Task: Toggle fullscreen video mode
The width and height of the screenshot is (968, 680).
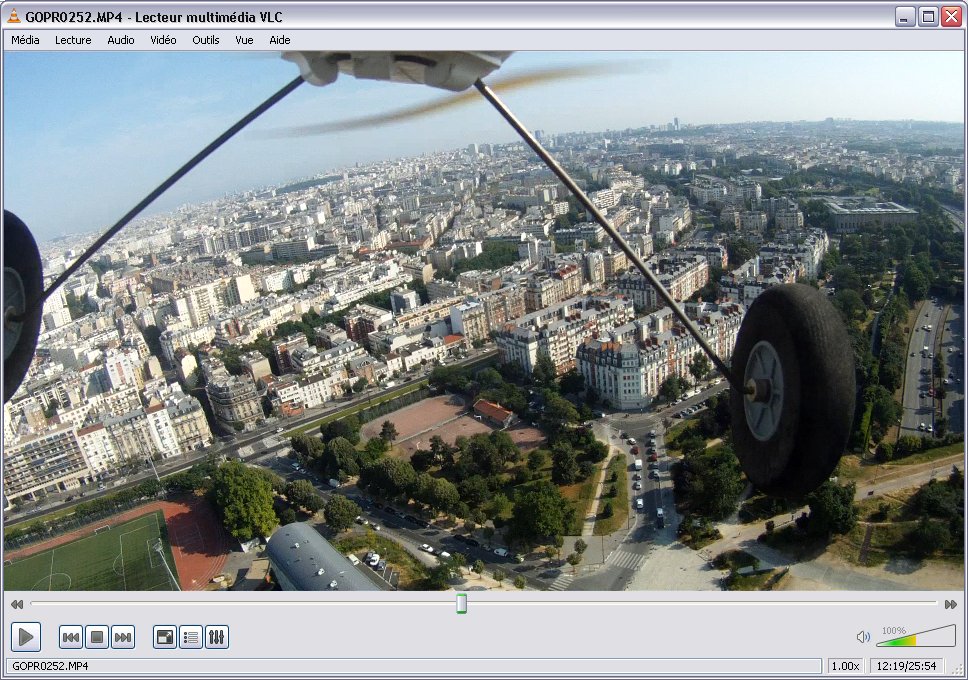Action: pyautogui.click(x=165, y=637)
